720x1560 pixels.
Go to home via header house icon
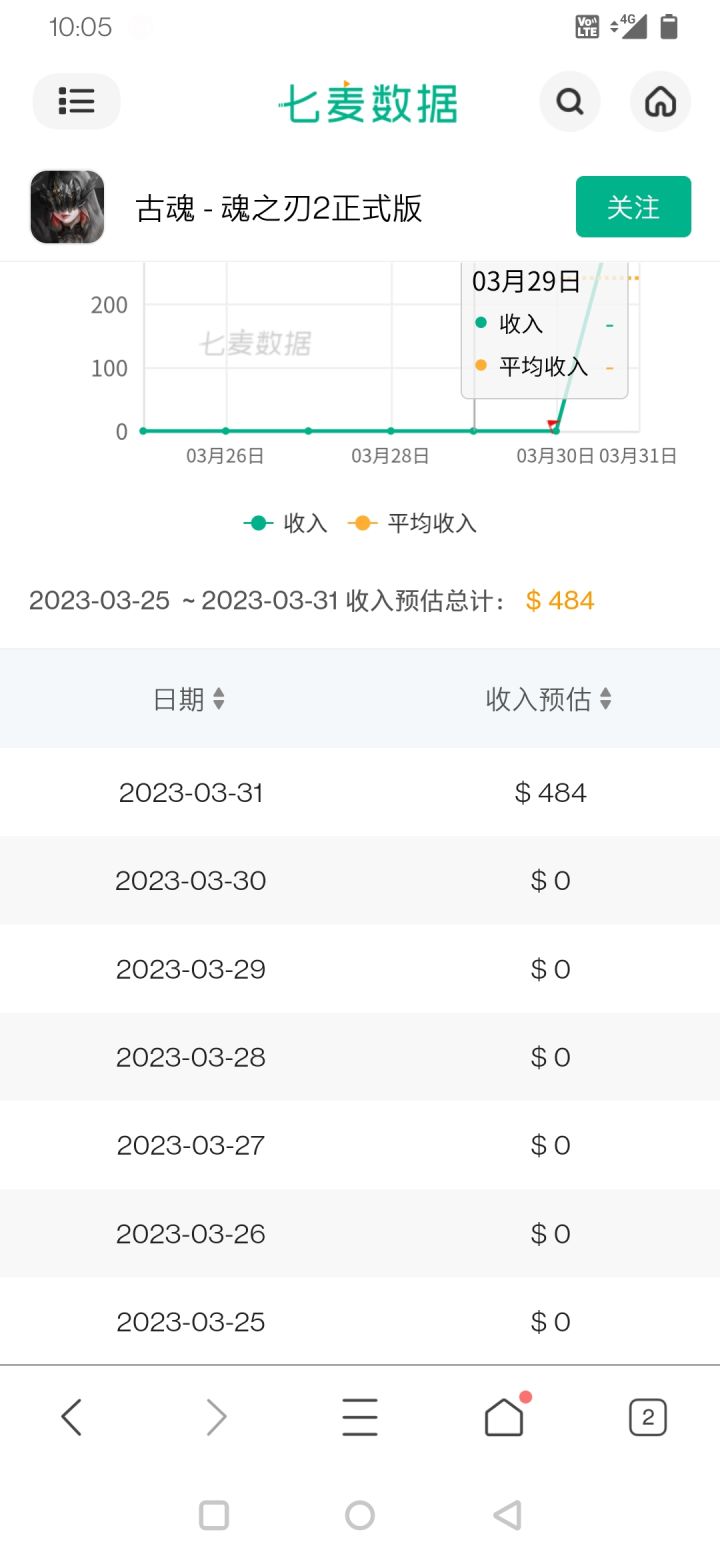coord(660,101)
